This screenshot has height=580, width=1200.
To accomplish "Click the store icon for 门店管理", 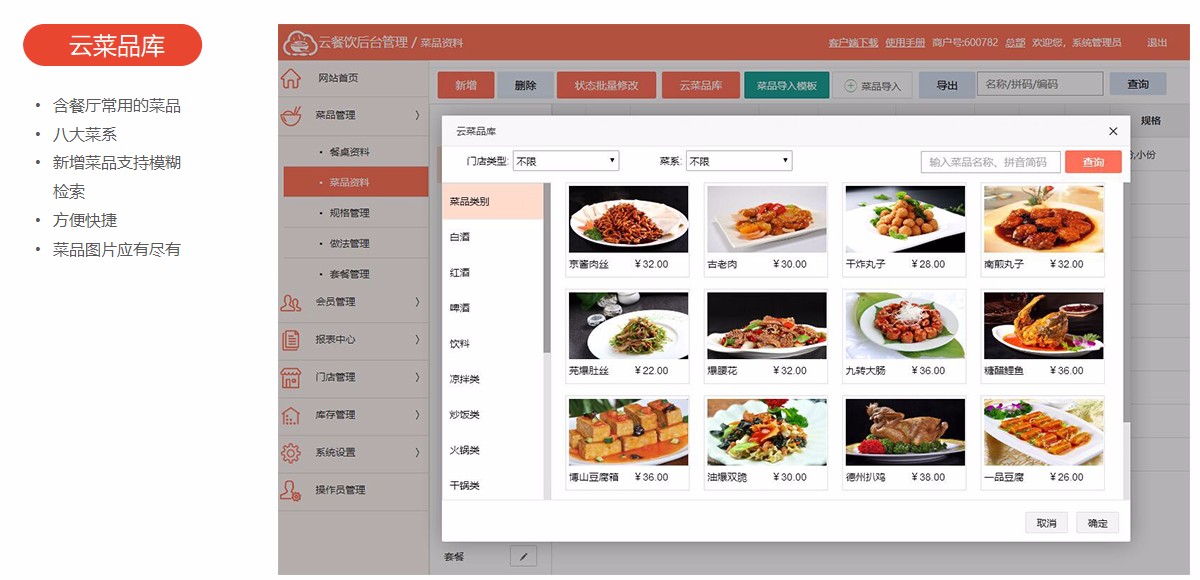I will [x=291, y=378].
